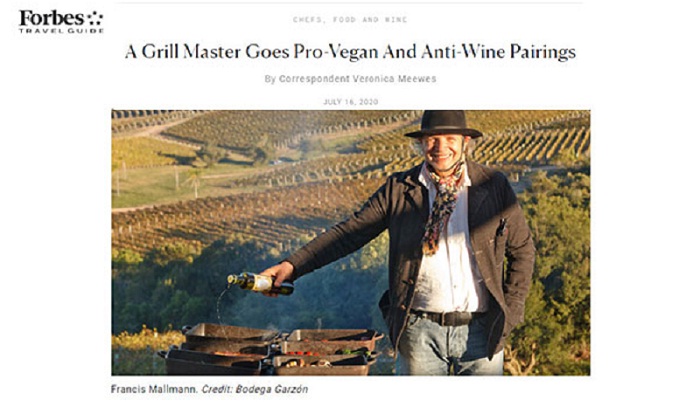
Task: Click the thin divider line above the category
Action: [350, 3]
